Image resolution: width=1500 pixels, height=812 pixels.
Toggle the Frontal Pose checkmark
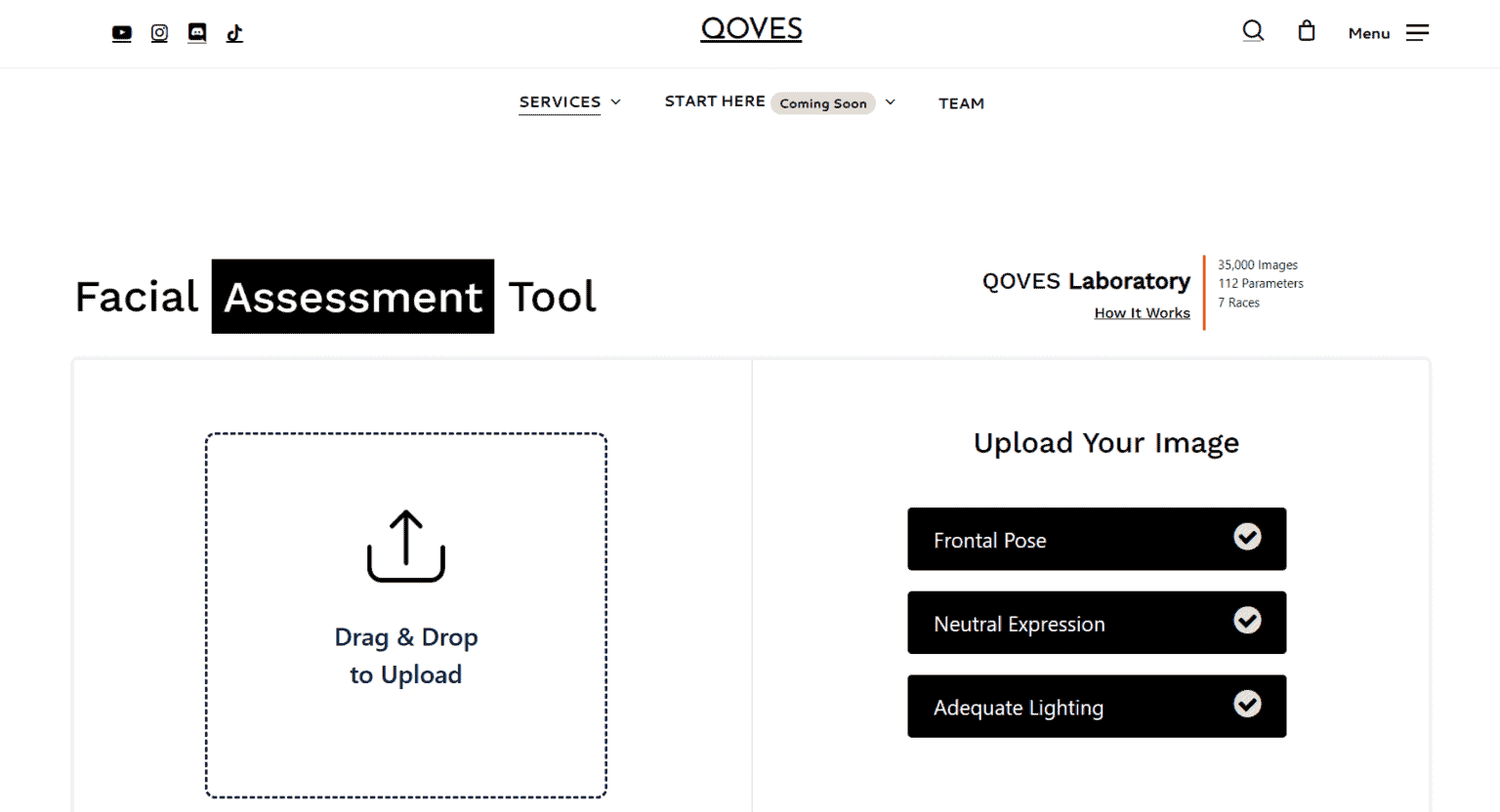(1247, 537)
